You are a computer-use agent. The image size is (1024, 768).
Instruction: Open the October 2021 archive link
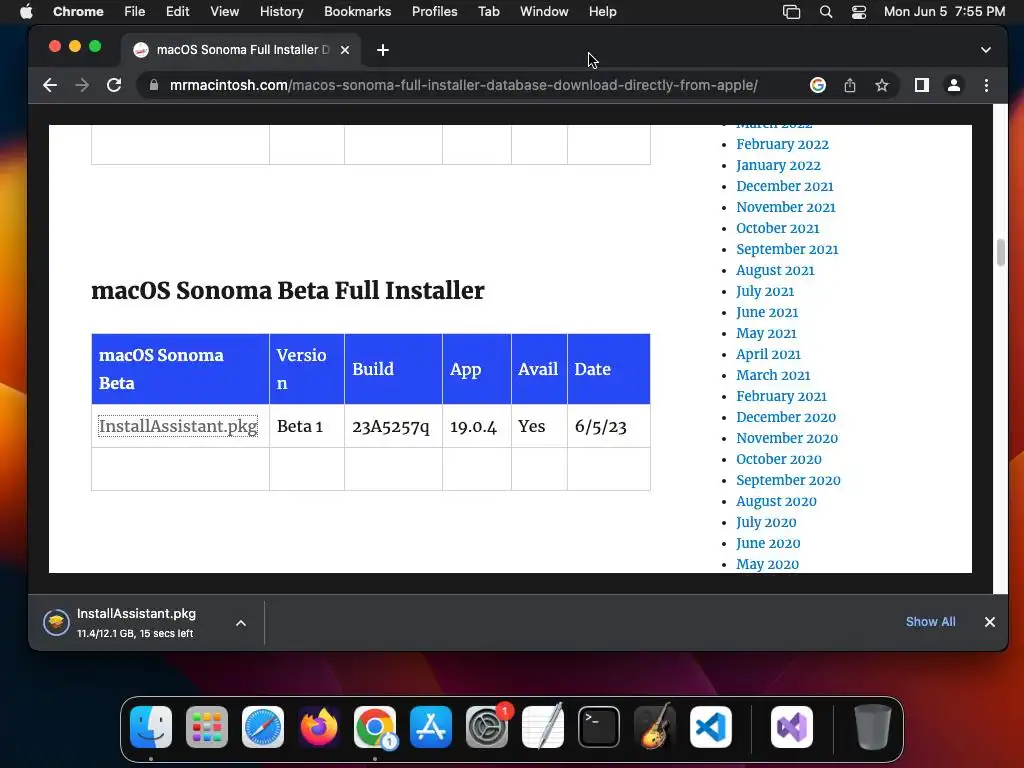coord(777,228)
